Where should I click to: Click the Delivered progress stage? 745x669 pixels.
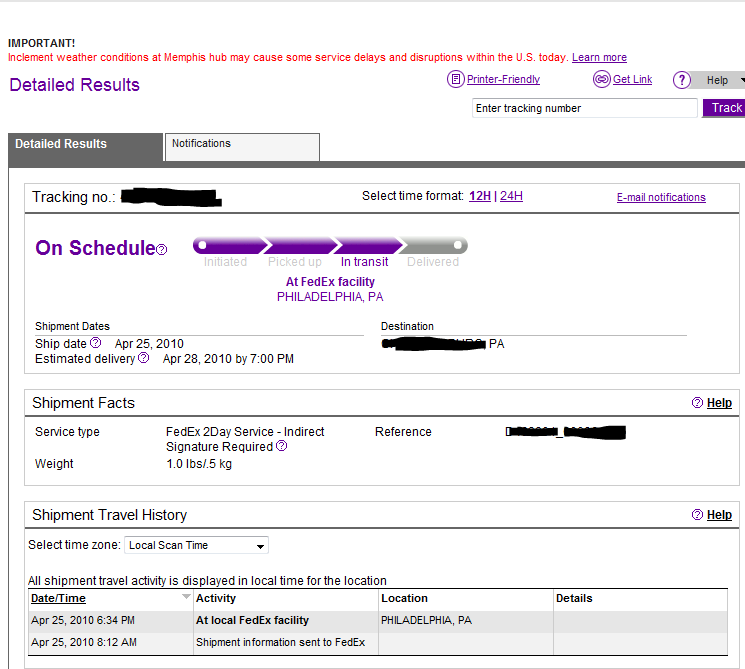[x=433, y=246]
